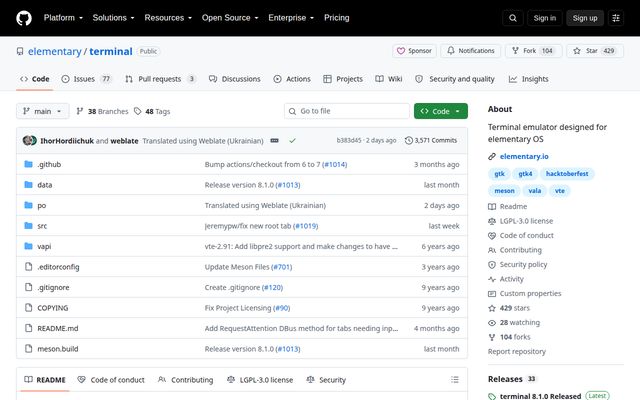640x400 pixels.
Task: Focus the Go to file search field
Action: pos(347,111)
